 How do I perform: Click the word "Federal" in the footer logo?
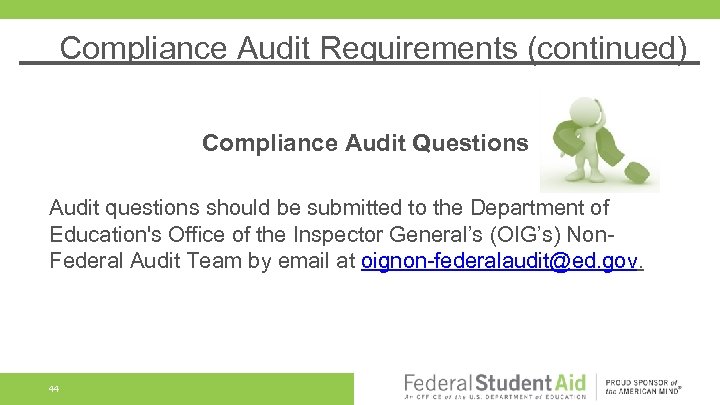click(437, 382)
